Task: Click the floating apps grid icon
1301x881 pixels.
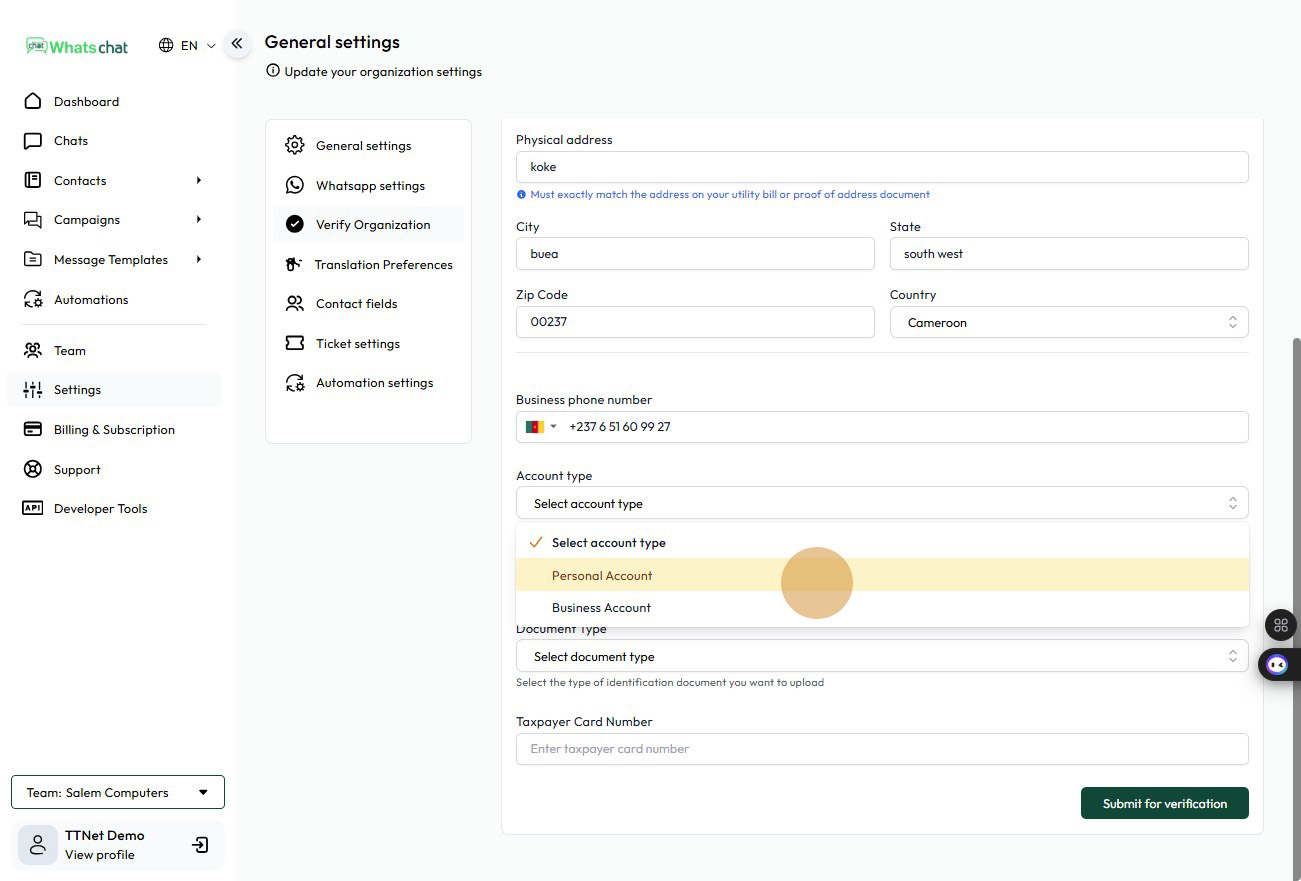Action: [x=1280, y=626]
